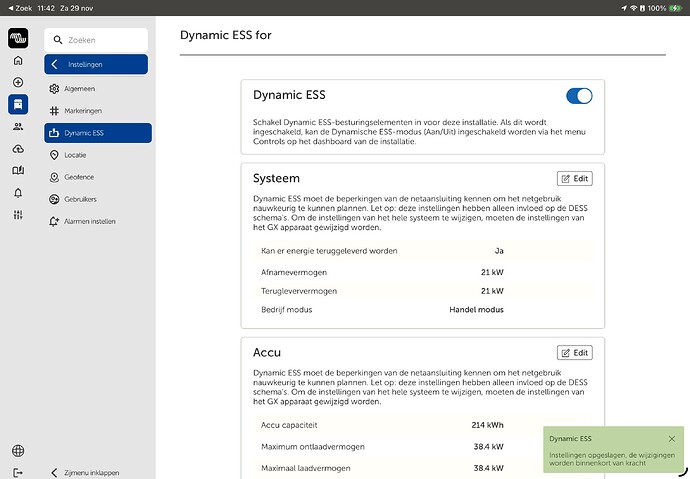Viewport: 690px width, 479px height.
Task: Dismiss the Dynamic ESS notification
Action: coord(672,439)
